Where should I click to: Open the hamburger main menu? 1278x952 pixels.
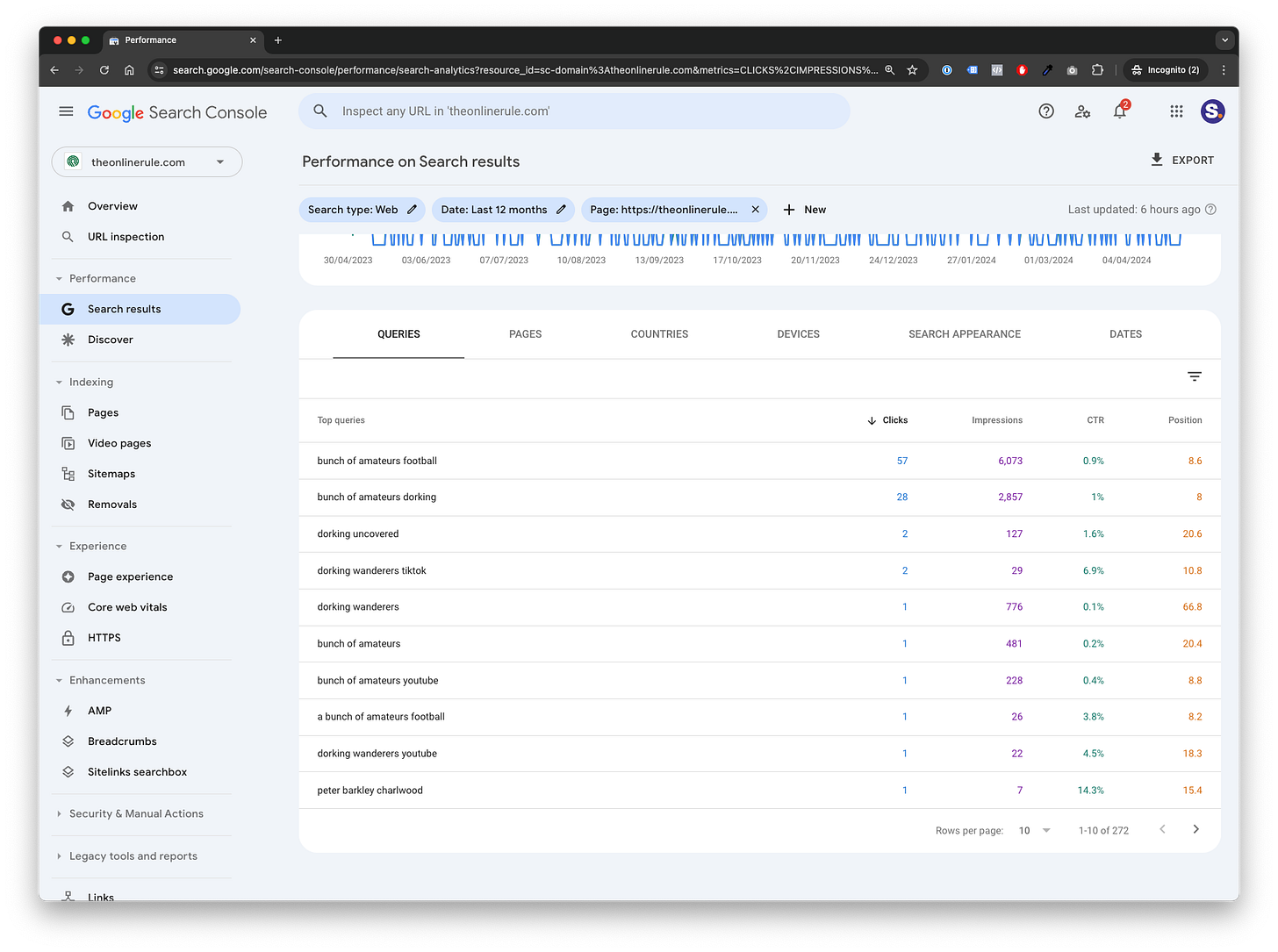(x=66, y=111)
